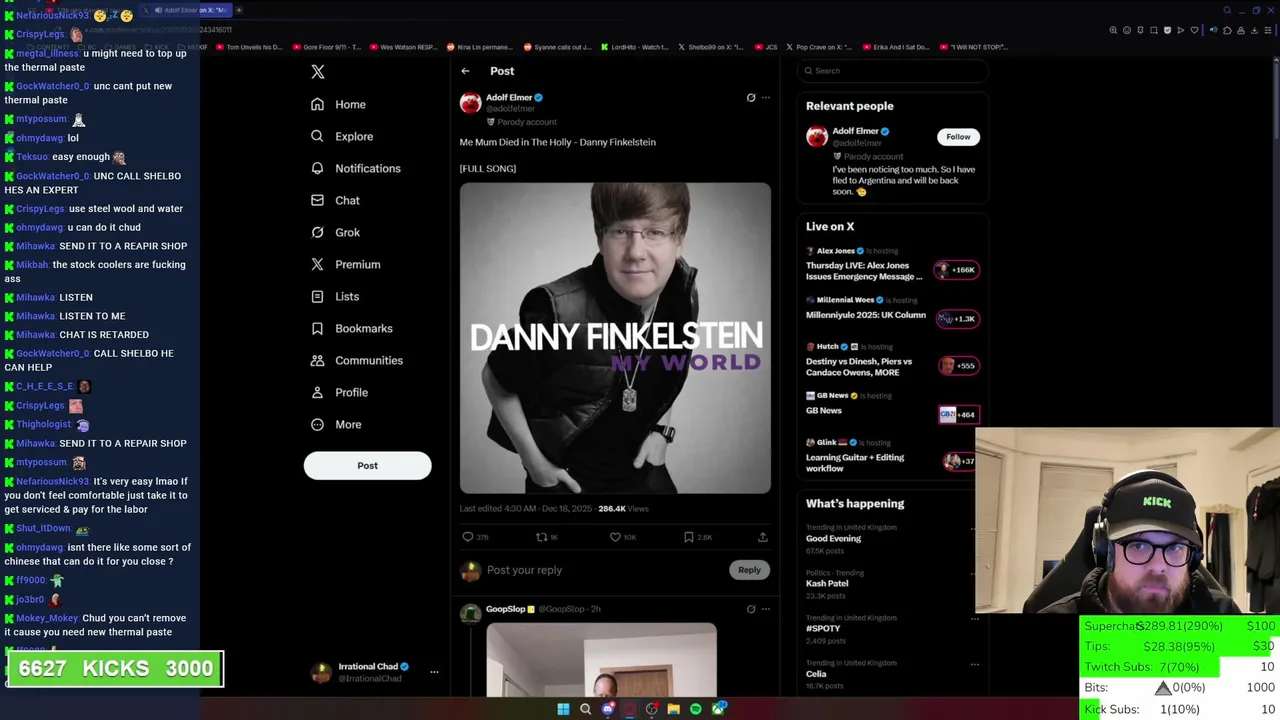The image size is (1280, 720).
Task: Open the More menu in sidebar
Action: (x=336, y=424)
